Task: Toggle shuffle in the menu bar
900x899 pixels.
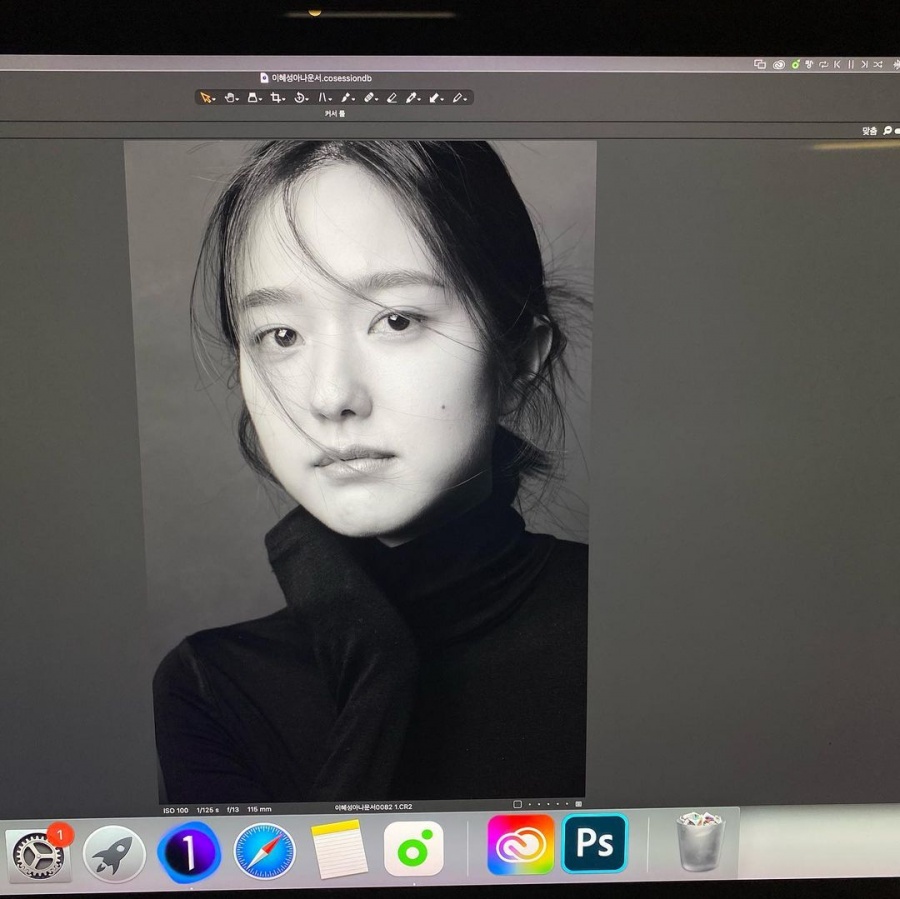Action: [878, 64]
